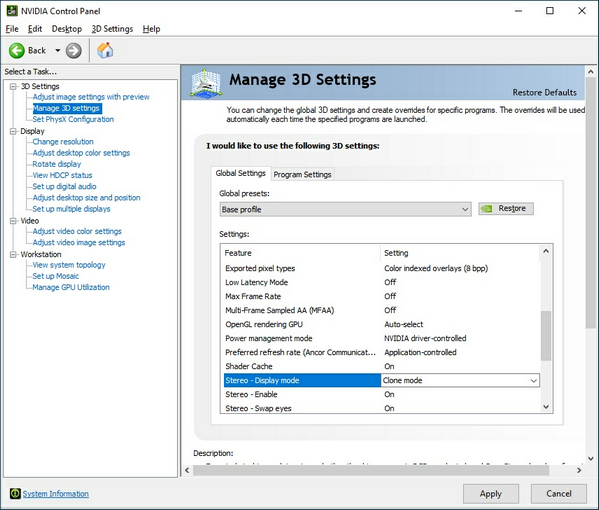Select the Preferred refresh rate row
The height and width of the screenshot is (510, 599).
tap(381, 352)
